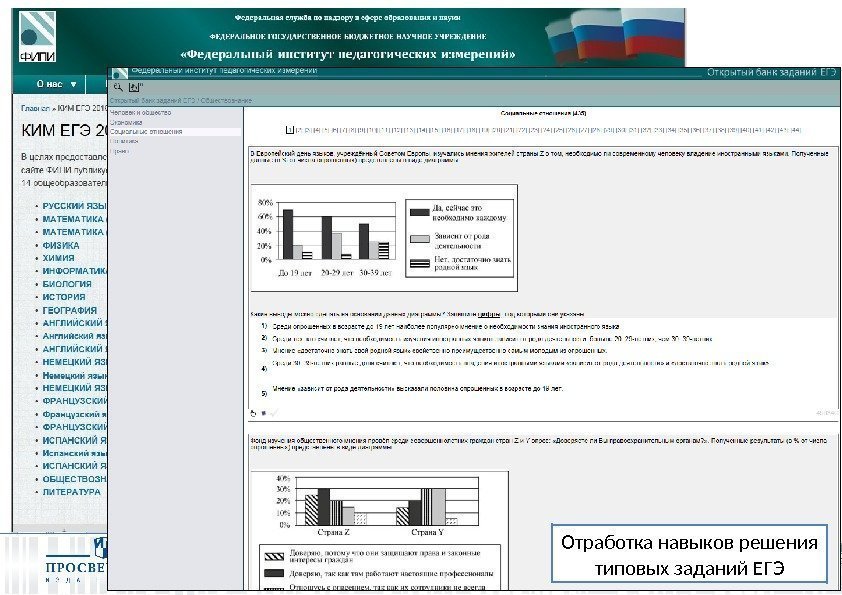Click 'Федеральный институт педагогических измерений' title in front window
842x595 pixels.
(224, 70)
